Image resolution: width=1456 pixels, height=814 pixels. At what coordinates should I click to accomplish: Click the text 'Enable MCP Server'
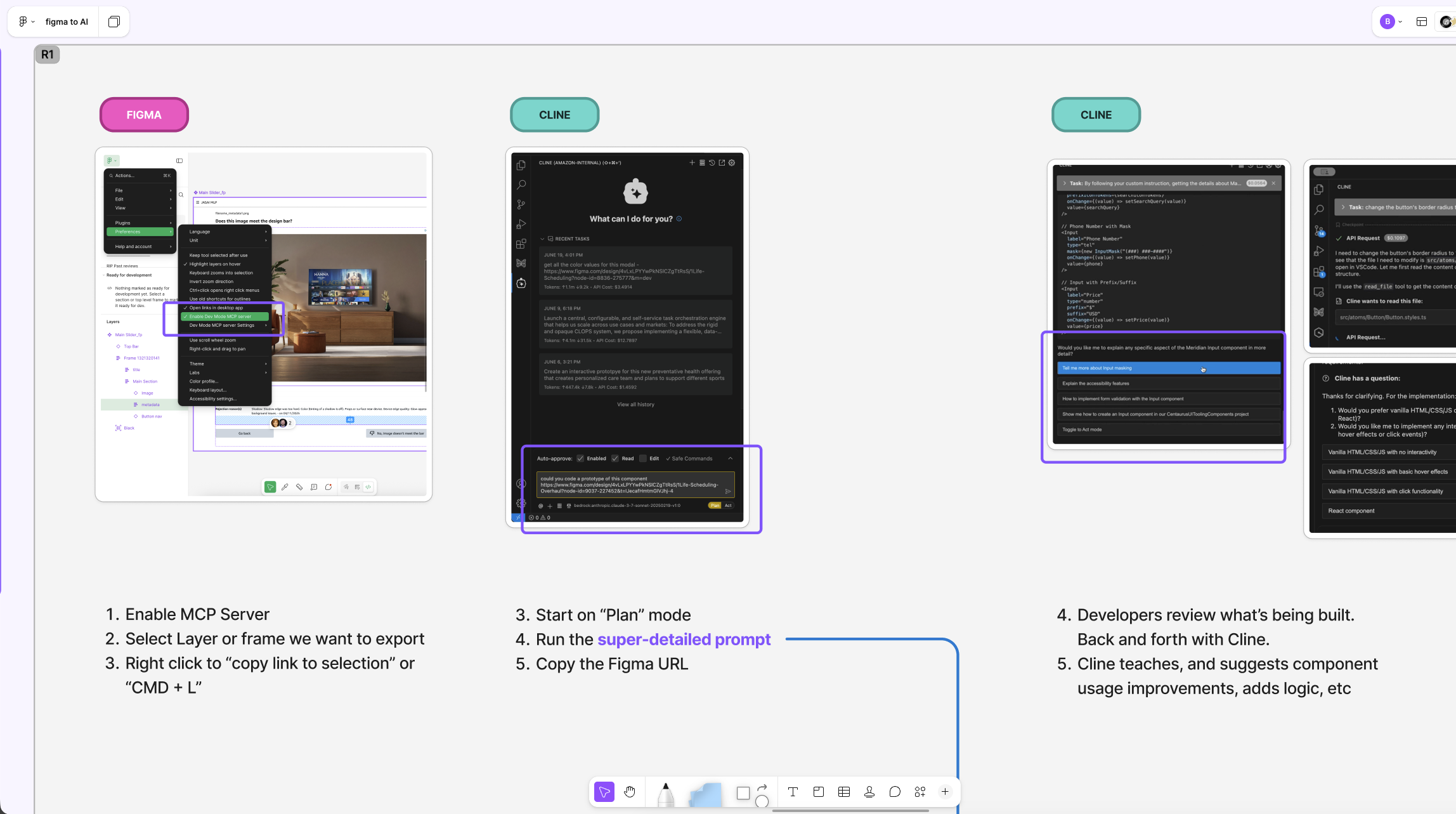click(x=197, y=614)
